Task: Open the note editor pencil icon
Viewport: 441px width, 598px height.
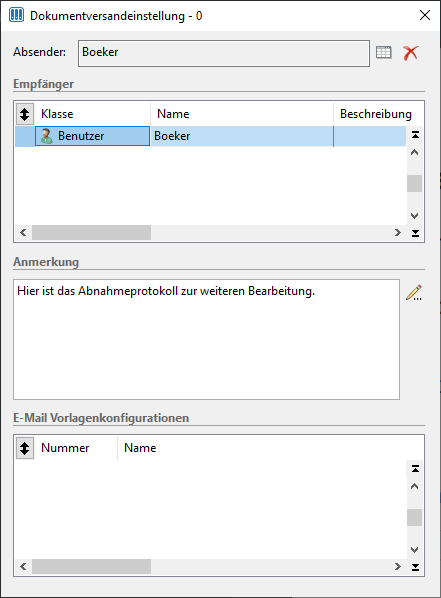Action: point(414,293)
